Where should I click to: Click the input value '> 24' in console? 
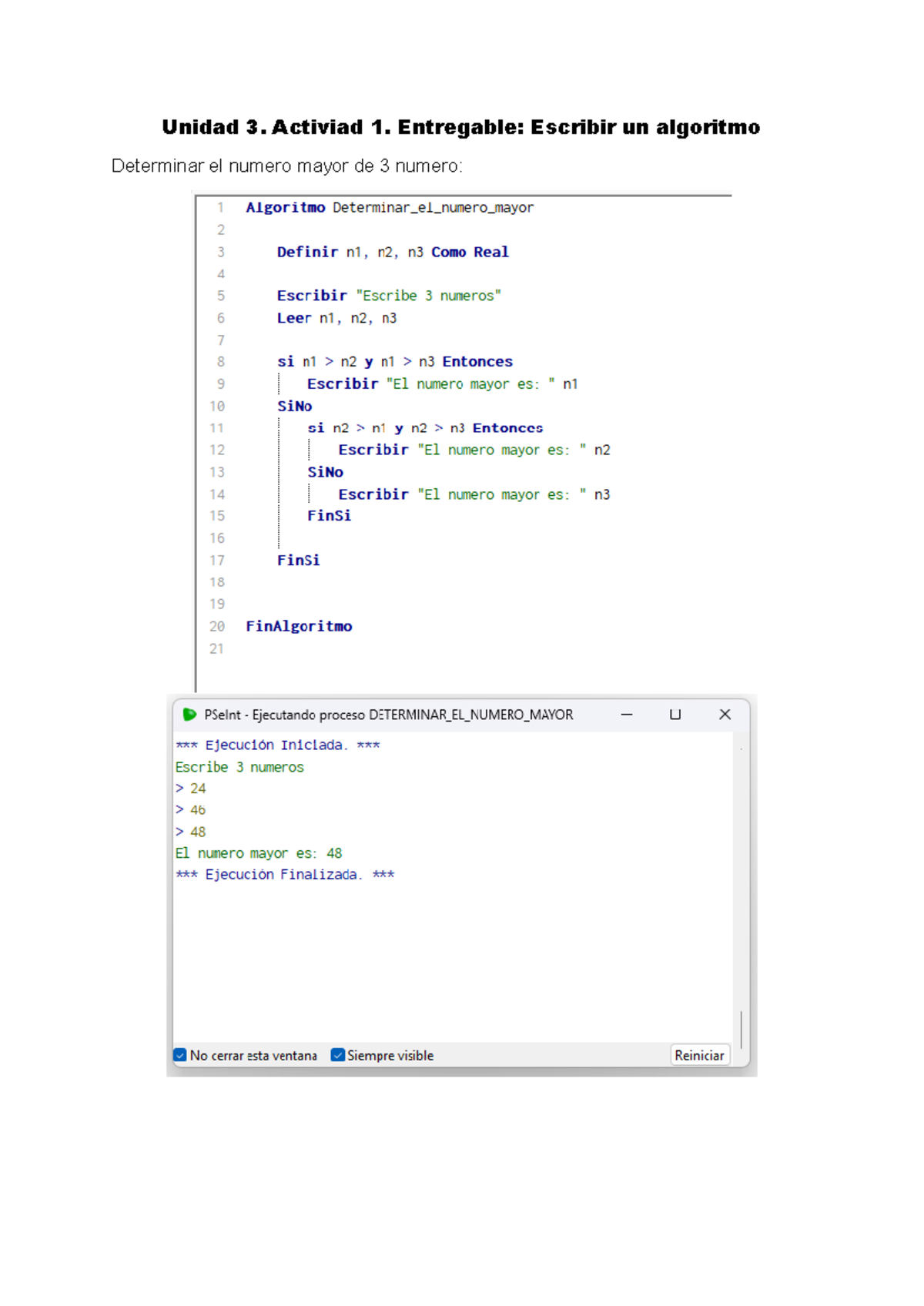[191, 789]
